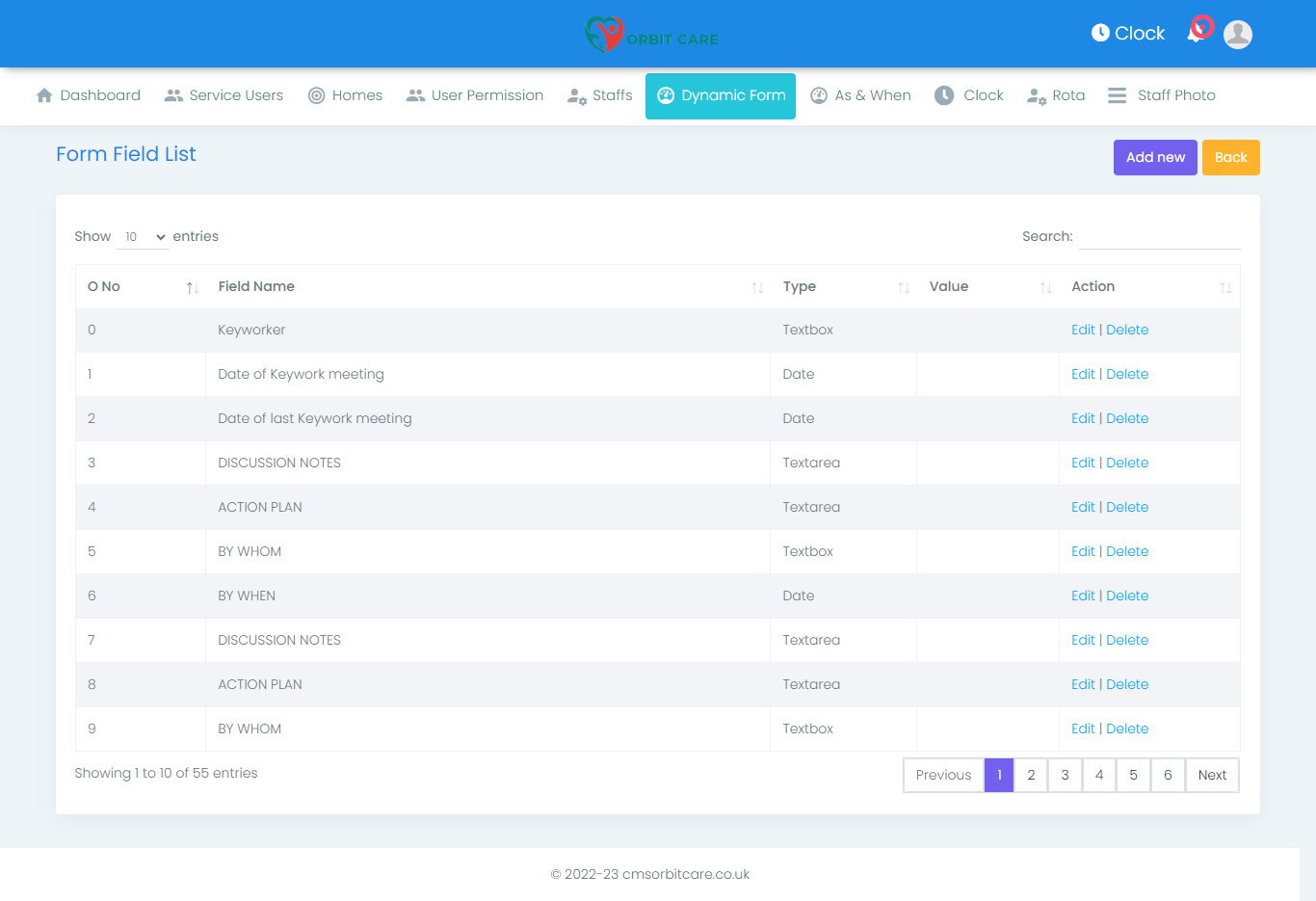This screenshot has height=901, width=1316.
Task: Click the Staffs person-gear icon
Action: point(576,95)
